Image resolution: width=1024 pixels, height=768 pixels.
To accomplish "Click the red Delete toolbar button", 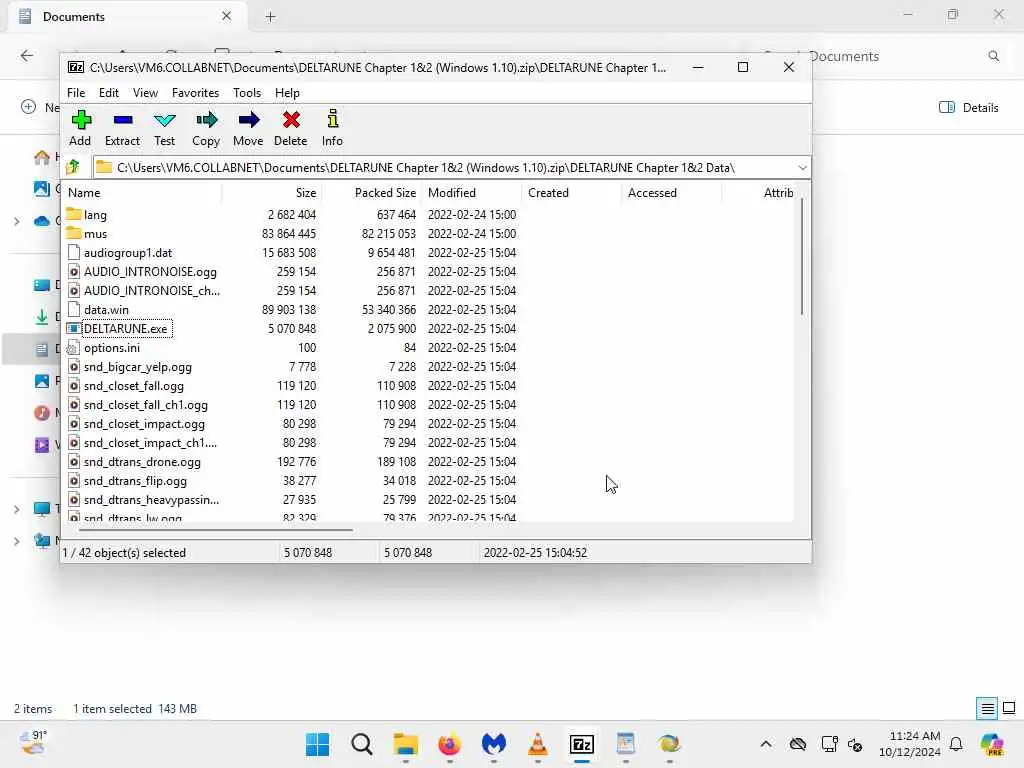I will 291,128.
